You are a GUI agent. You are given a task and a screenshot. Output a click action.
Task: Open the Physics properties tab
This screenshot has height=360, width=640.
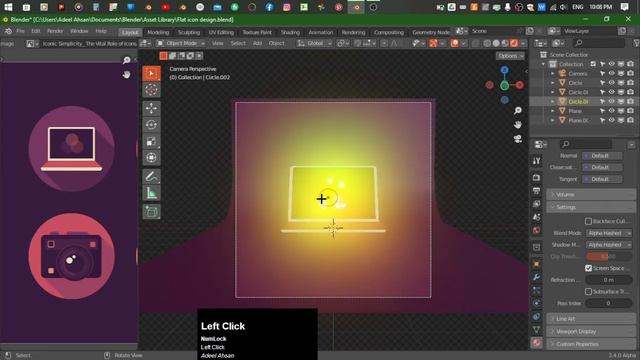coord(536,303)
